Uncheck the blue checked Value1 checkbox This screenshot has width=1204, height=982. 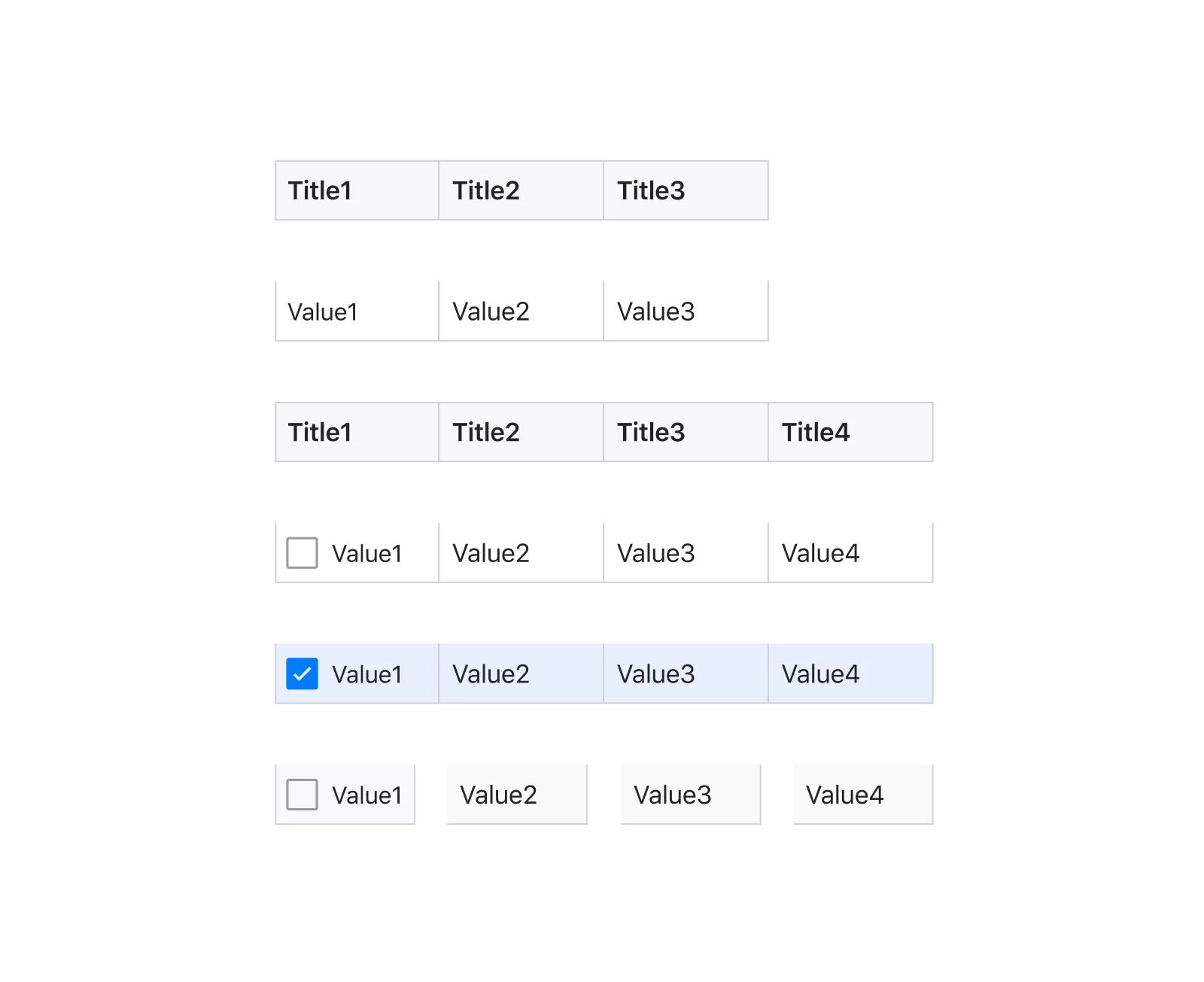(302, 673)
